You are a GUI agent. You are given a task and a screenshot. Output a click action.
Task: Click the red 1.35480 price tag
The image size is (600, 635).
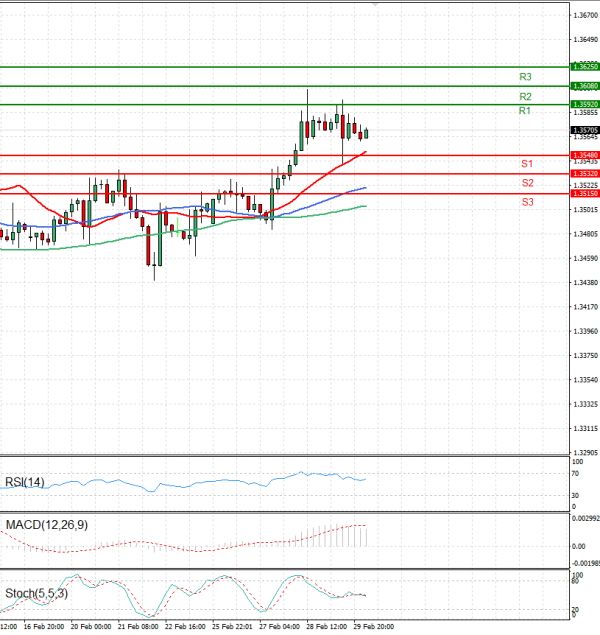(585, 156)
